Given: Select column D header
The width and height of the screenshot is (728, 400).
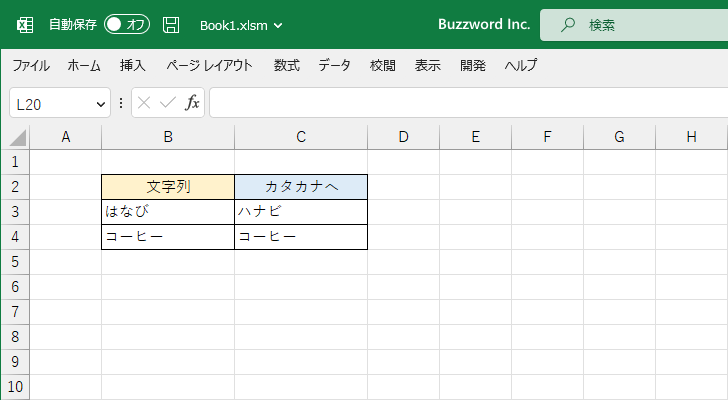Looking at the screenshot, I should [x=403, y=137].
